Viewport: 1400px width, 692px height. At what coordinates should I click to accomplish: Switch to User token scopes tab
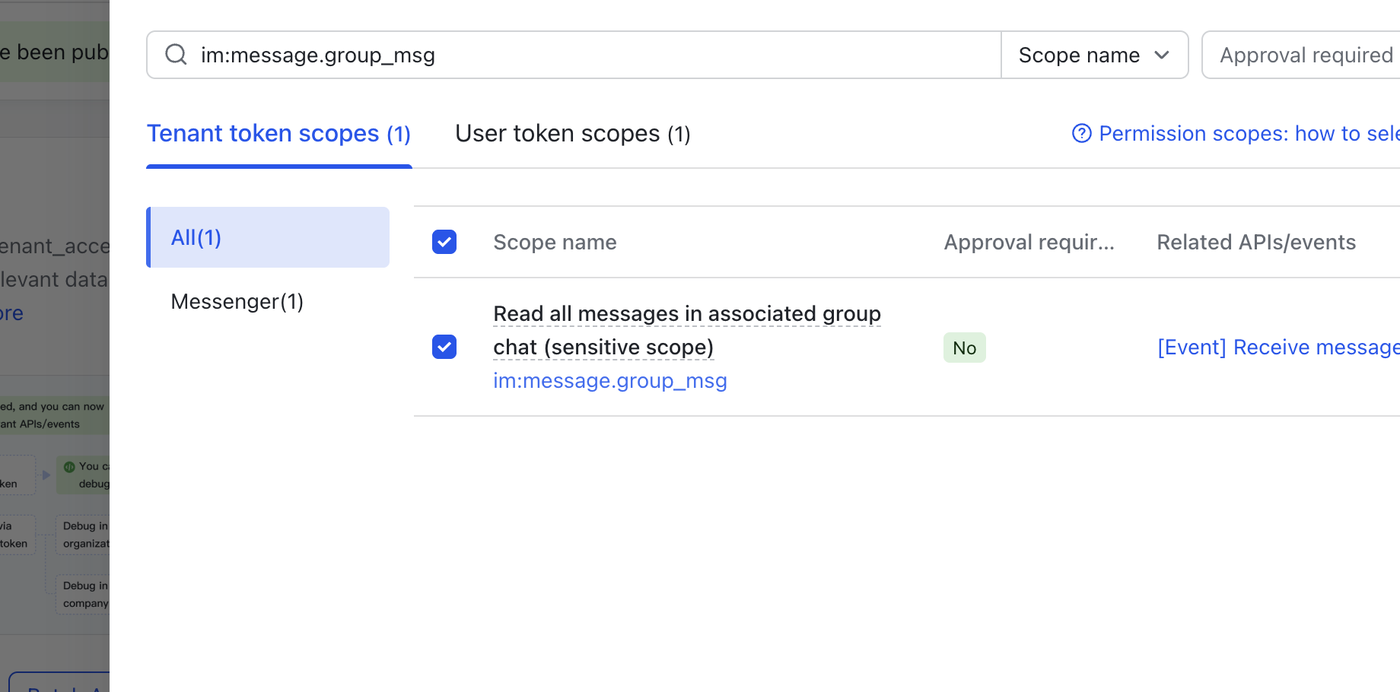[x=573, y=134]
